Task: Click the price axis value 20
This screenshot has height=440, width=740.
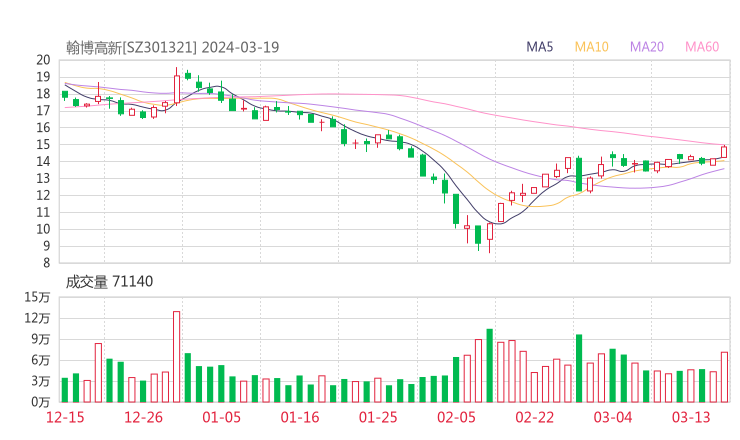Action: tap(43, 60)
